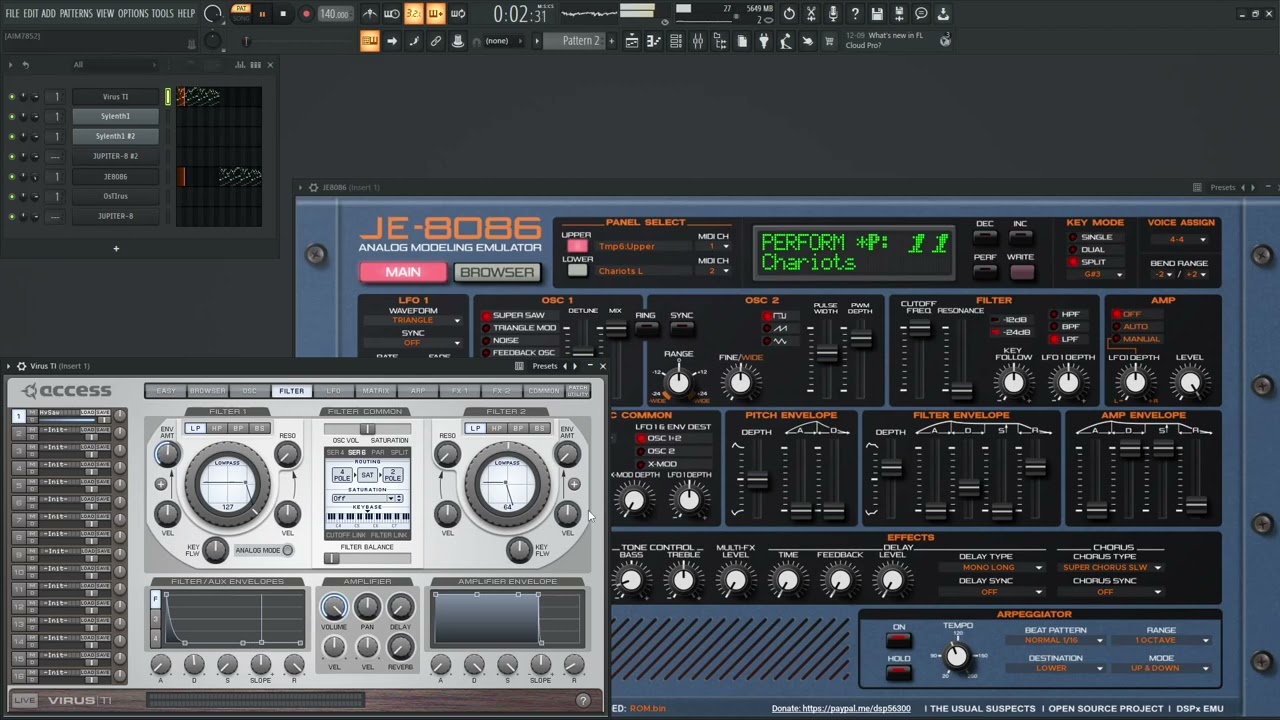The image size is (1280, 720).
Task: Open the OPTIONS menu
Action: click(133, 14)
